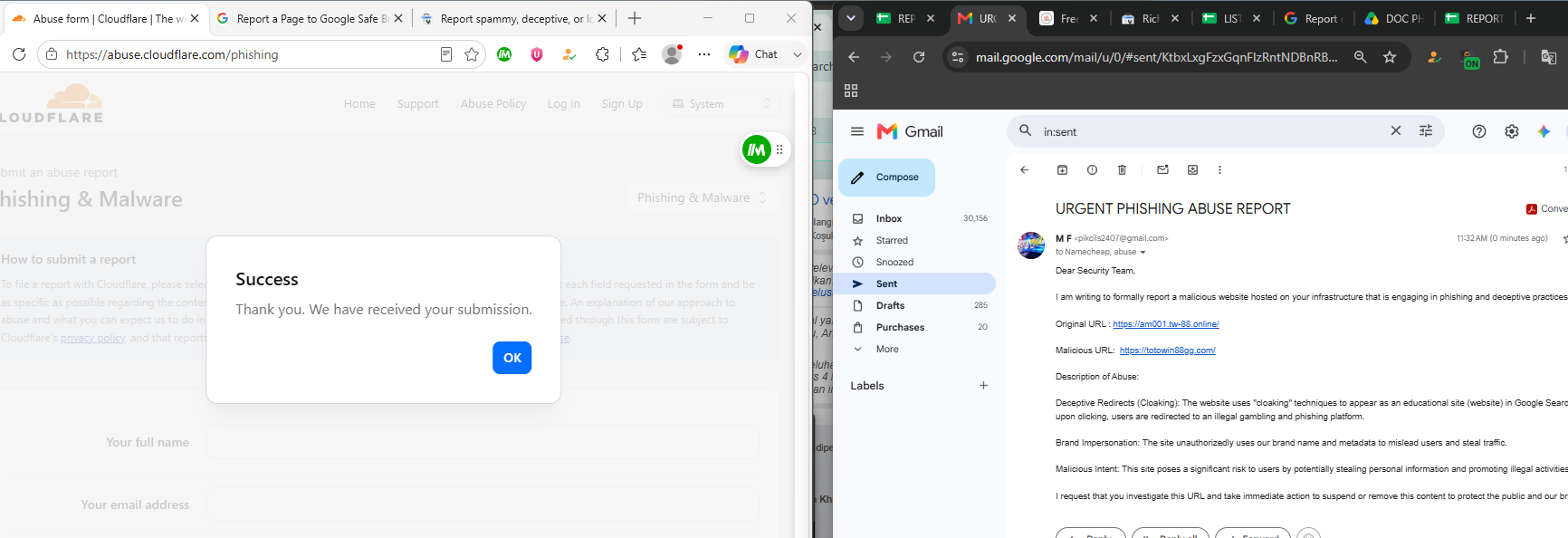Compose a new Gmail message

(886, 178)
